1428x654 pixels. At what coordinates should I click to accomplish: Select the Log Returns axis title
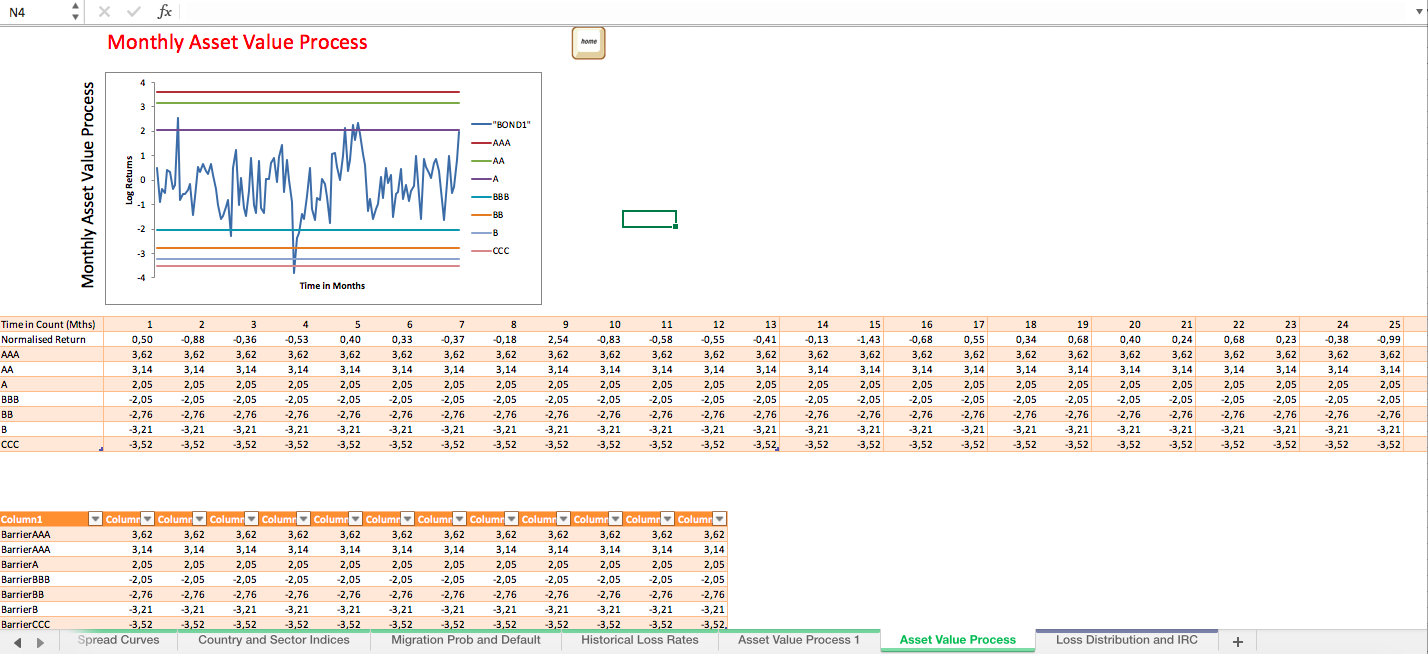click(x=129, y=180)
